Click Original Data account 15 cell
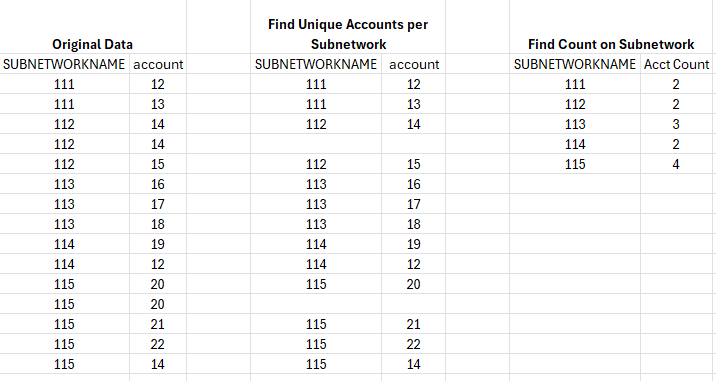This screenshot has width=716, height=381. (x=158, y=164)
